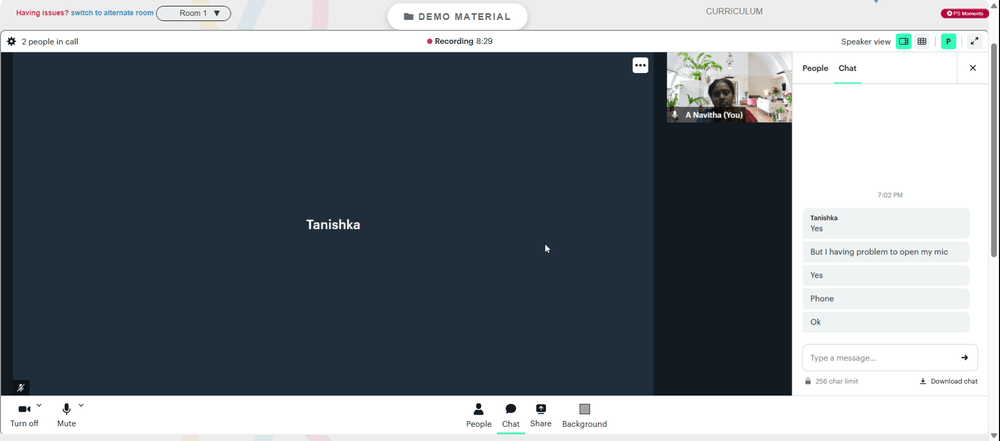
Task: Click the 7:02 PM timestamp
Action: [x=890, y=195]
